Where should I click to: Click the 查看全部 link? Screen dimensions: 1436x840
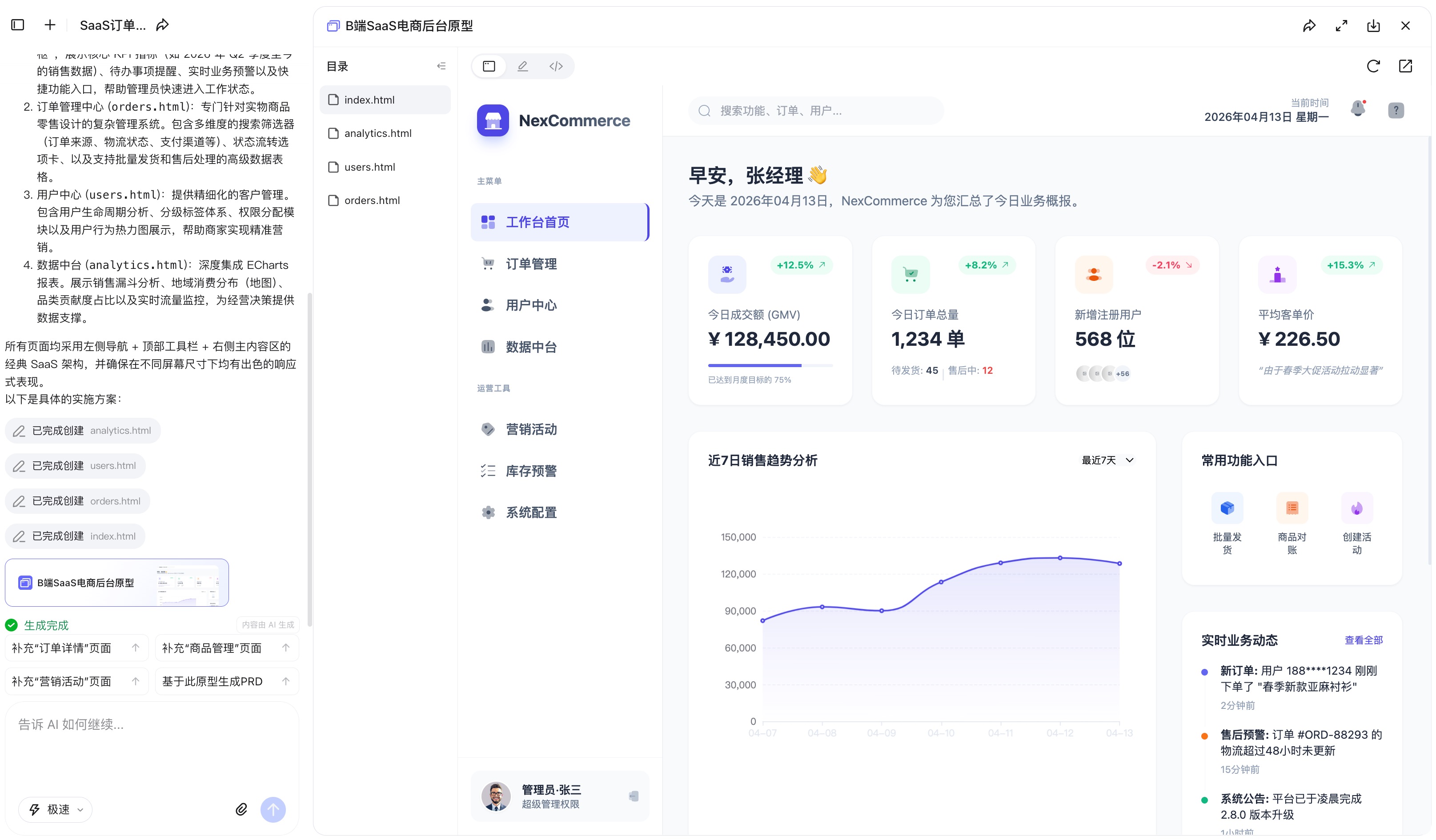[x=1363, y=640]
